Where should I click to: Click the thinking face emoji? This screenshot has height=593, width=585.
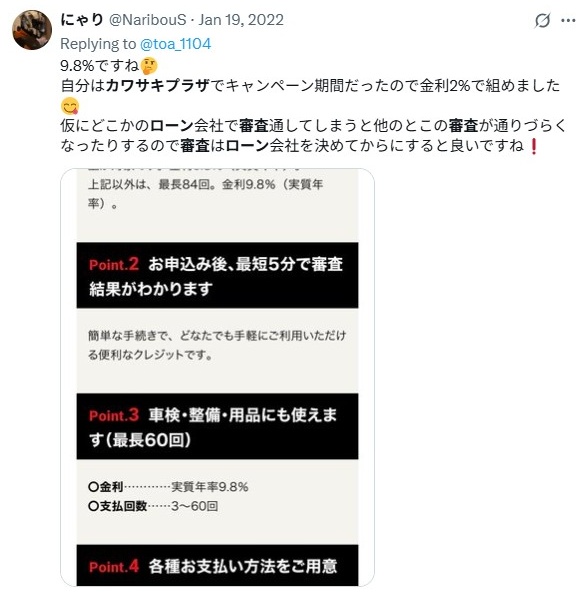tap(149, 66)
